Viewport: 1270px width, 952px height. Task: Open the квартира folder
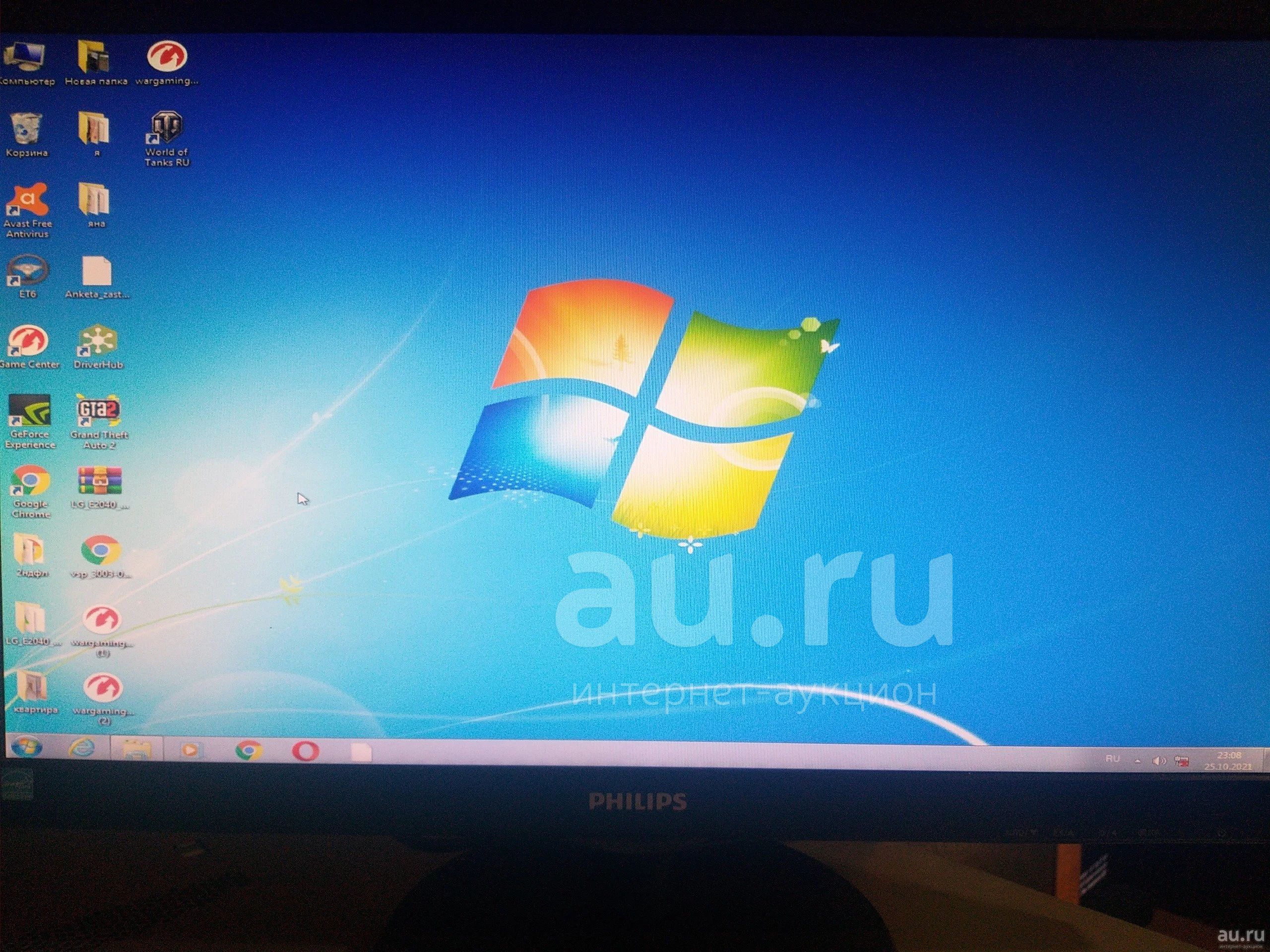34,692
